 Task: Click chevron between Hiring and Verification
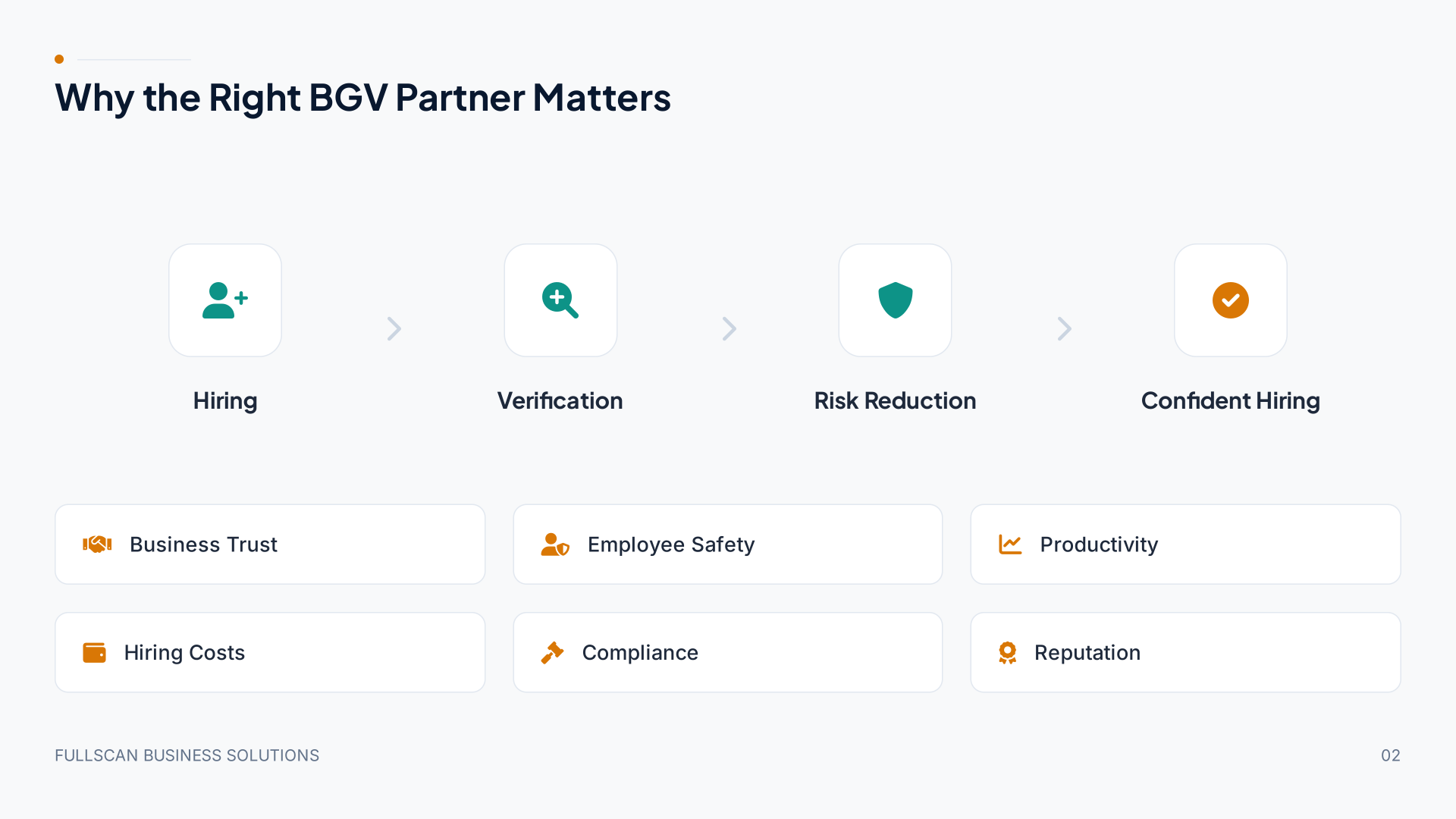(394, 328)
